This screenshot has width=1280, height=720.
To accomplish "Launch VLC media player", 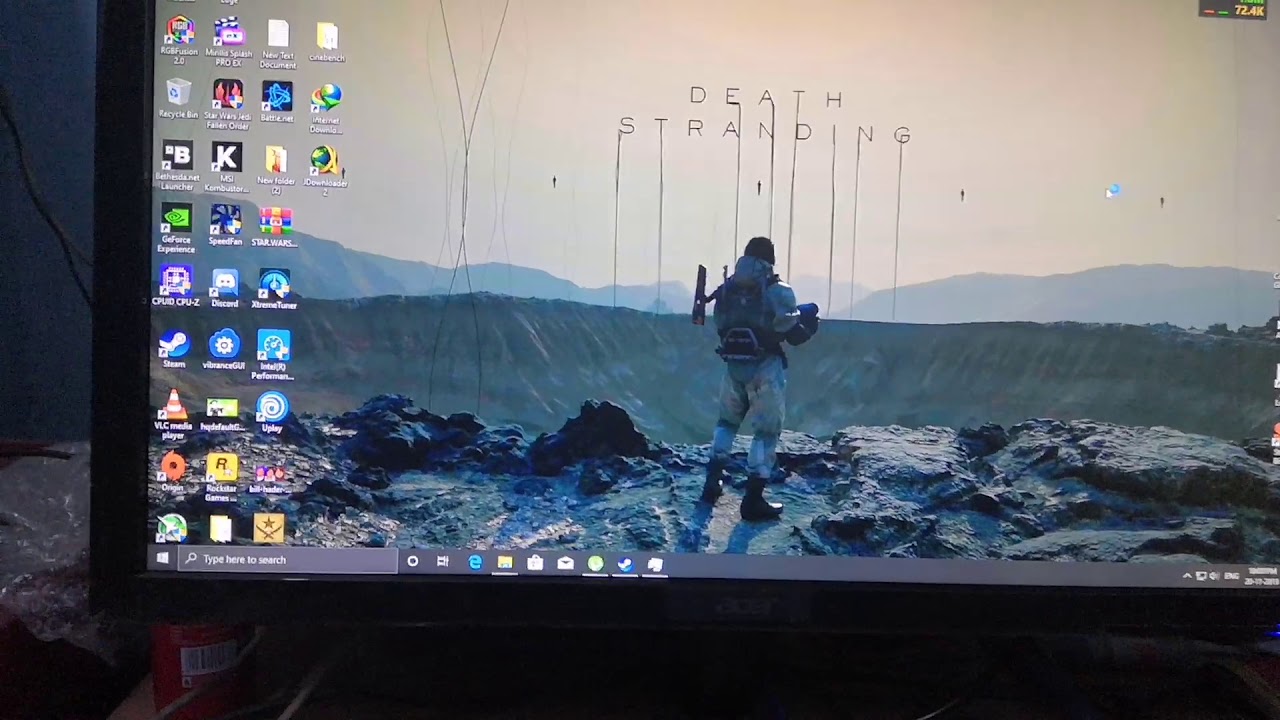I will [172, 415].
